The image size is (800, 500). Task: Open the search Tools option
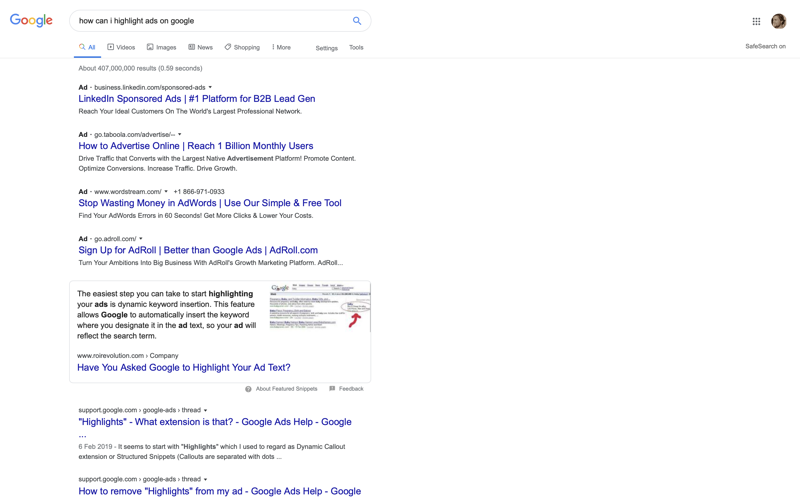(356, 47)
